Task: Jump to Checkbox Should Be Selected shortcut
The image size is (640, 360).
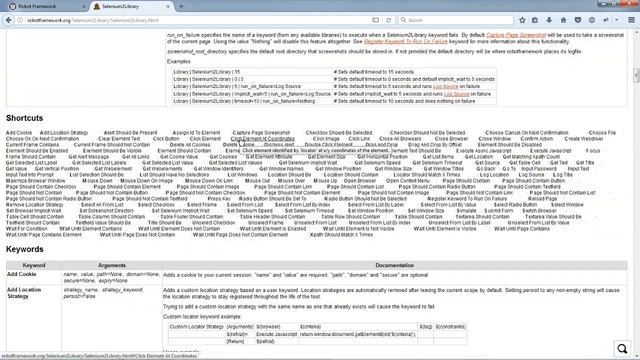Action: point(339,133)
